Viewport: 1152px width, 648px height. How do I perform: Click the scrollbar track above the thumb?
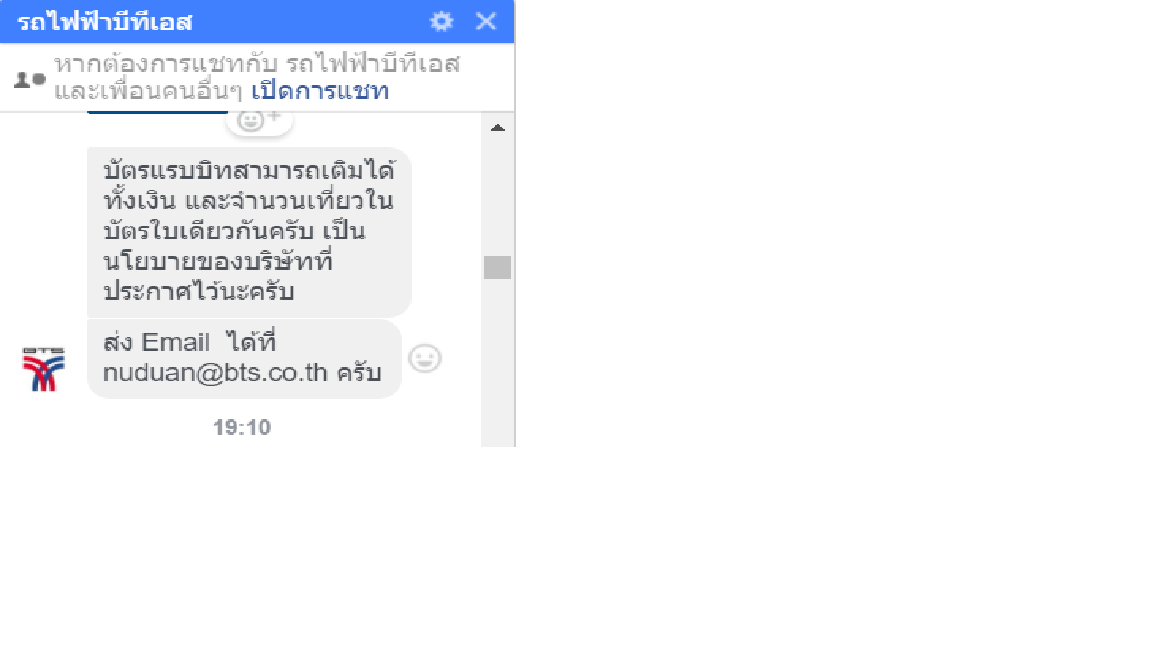click(497, 195)
